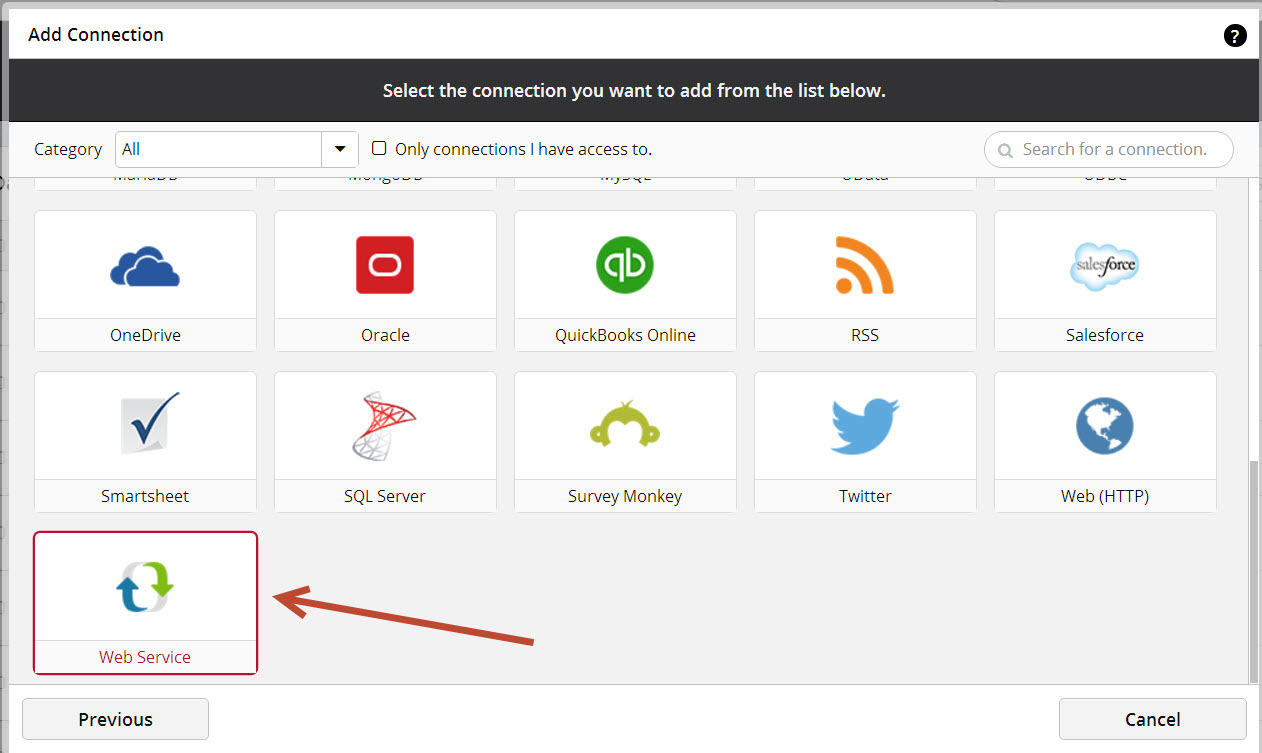Pick the SQL Server icon
1262x753 pixels.
tap(384, 425)
